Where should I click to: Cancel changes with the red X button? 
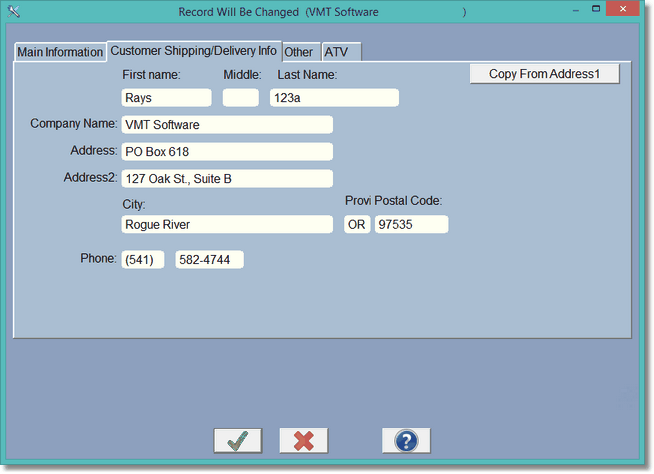click(304, 441)
